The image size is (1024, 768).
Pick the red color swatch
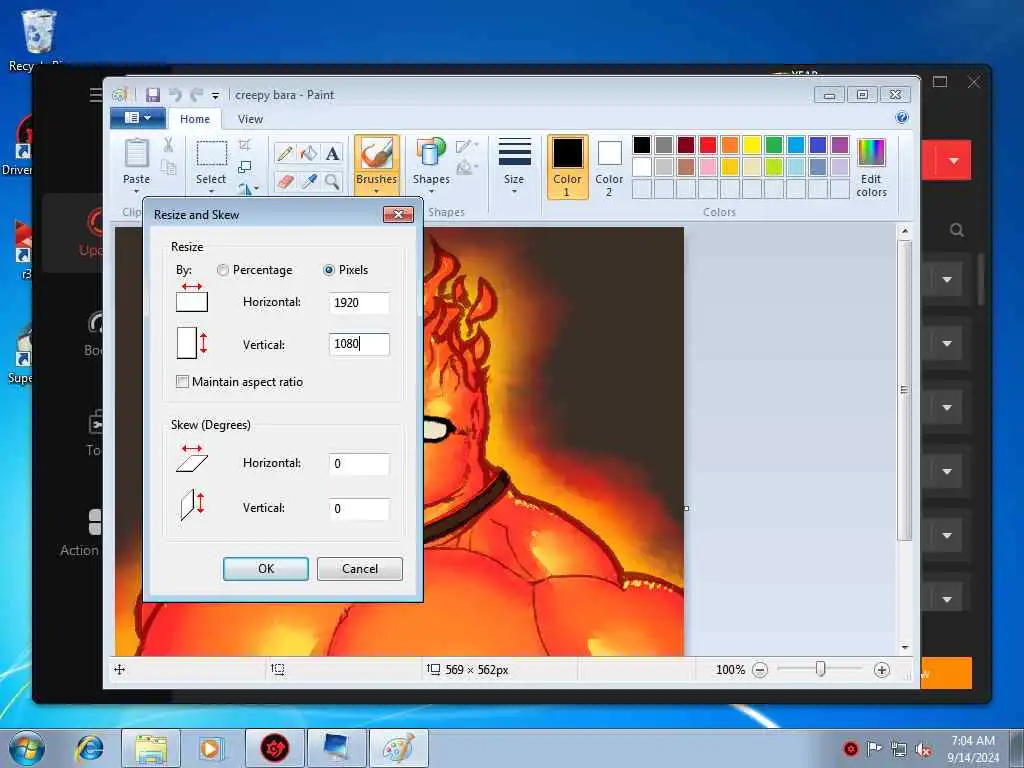pyautogui.click(x=707, y=144)
